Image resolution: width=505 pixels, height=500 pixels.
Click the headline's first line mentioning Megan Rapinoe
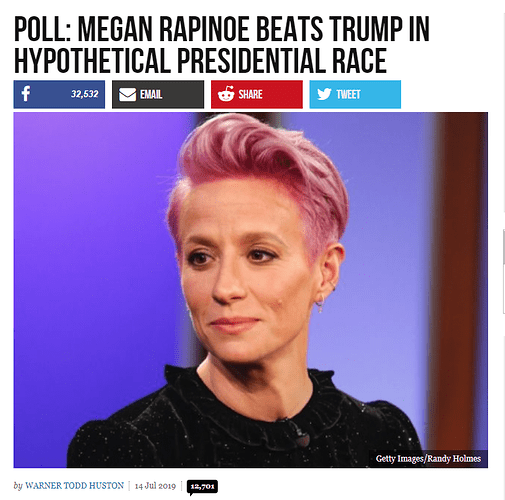click(x=222, y=29)
